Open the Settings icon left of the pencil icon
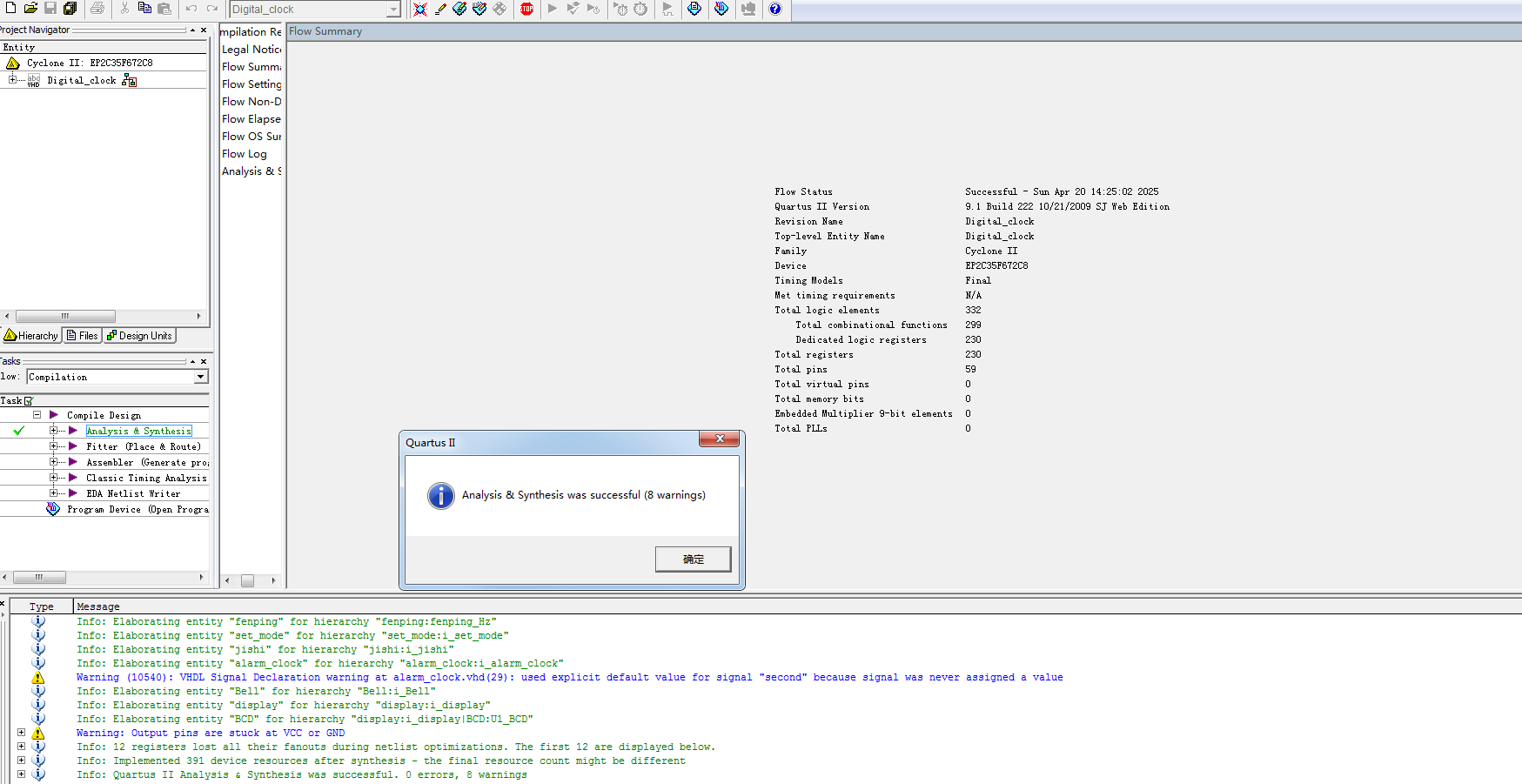 [420, 9]
